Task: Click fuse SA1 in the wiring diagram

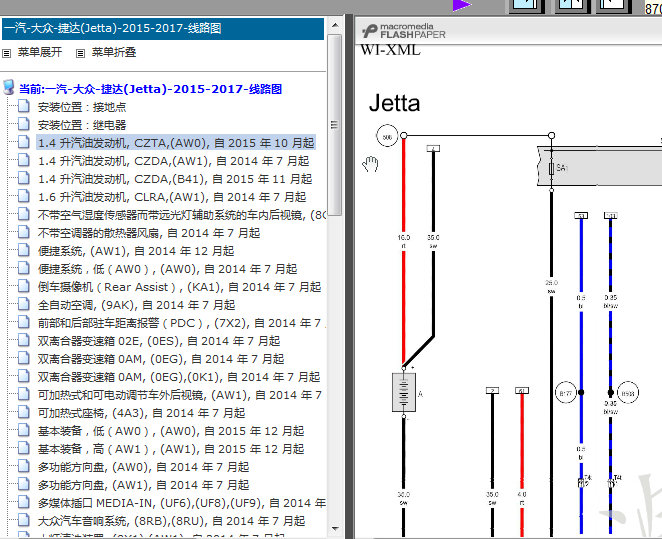Action: (551, 168)
